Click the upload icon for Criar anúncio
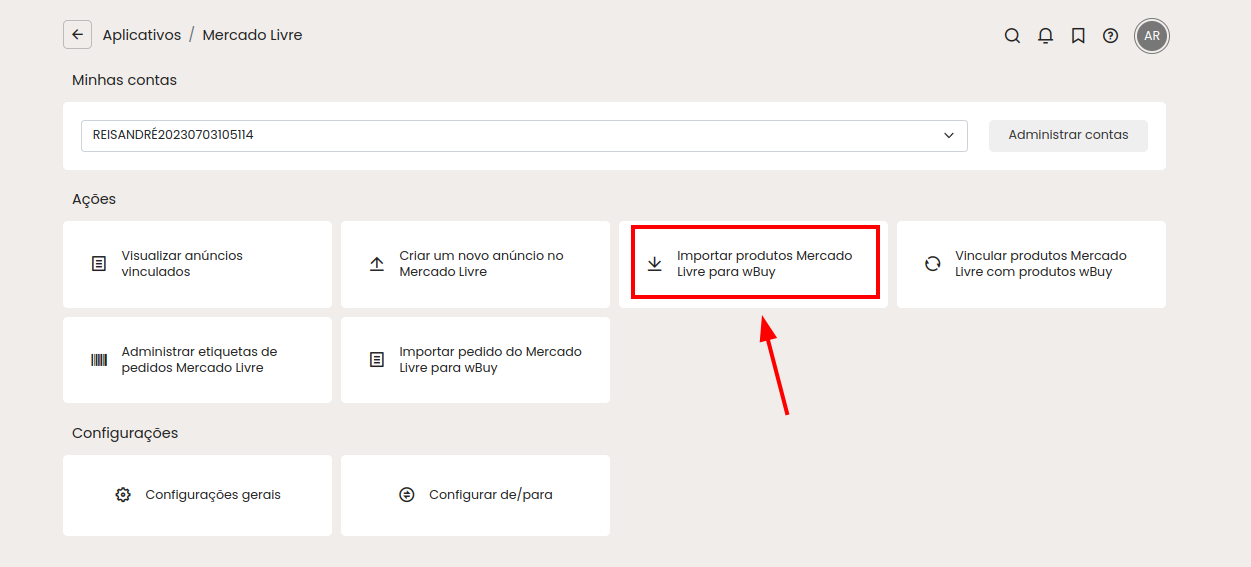The image size is (1251, 567). click(x=377, y=264)
